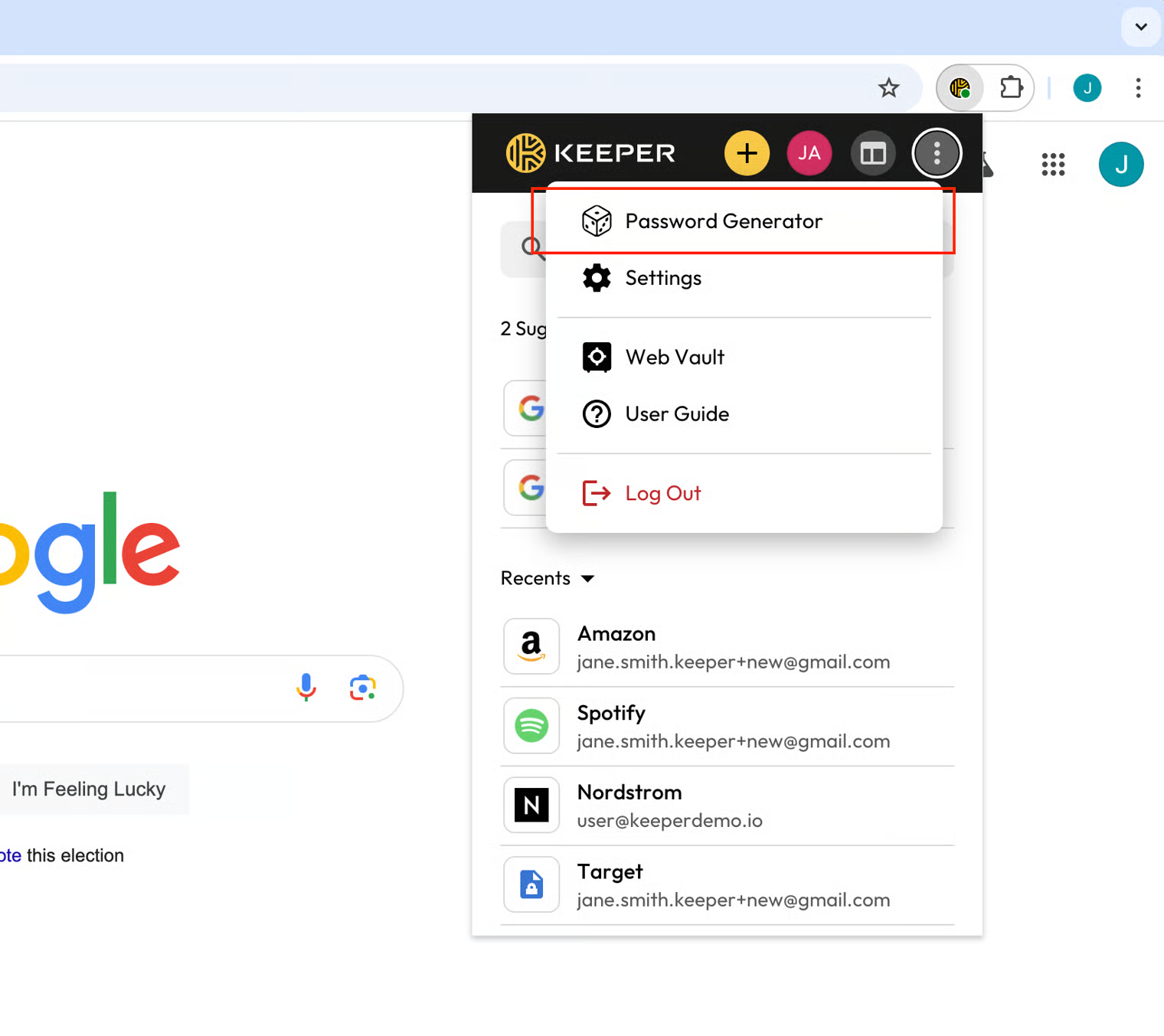The image size is (1164, 1036).
Task: Click the Keeper extension icon in the toolbar
Action: point(960,88)
